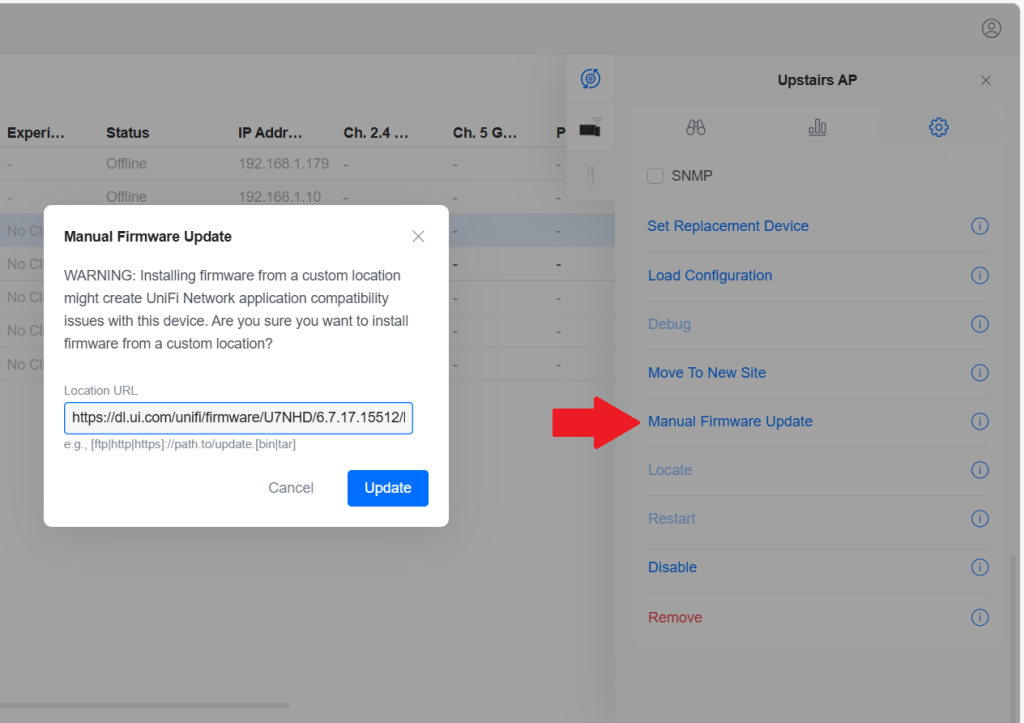
Task: Switch to the binoculars overview tab
Action: (695, 127)
